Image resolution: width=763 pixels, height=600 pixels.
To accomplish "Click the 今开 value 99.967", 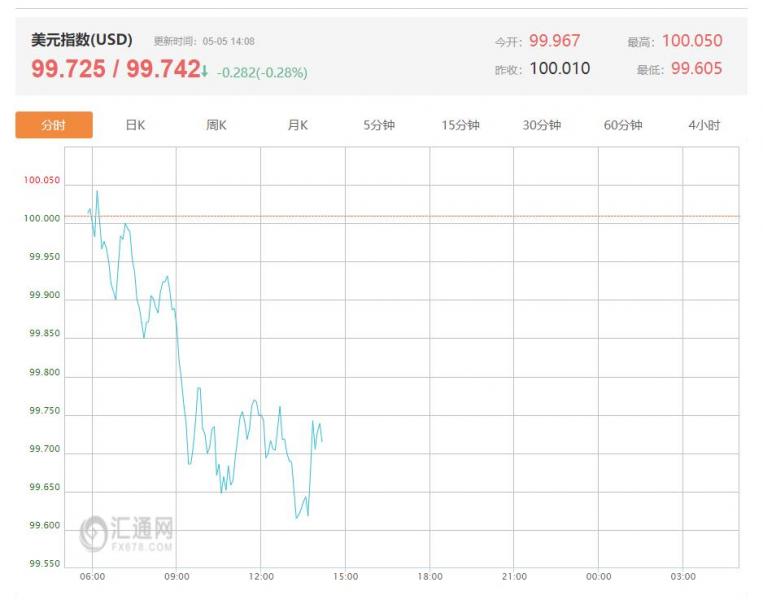I will (554, 40).
